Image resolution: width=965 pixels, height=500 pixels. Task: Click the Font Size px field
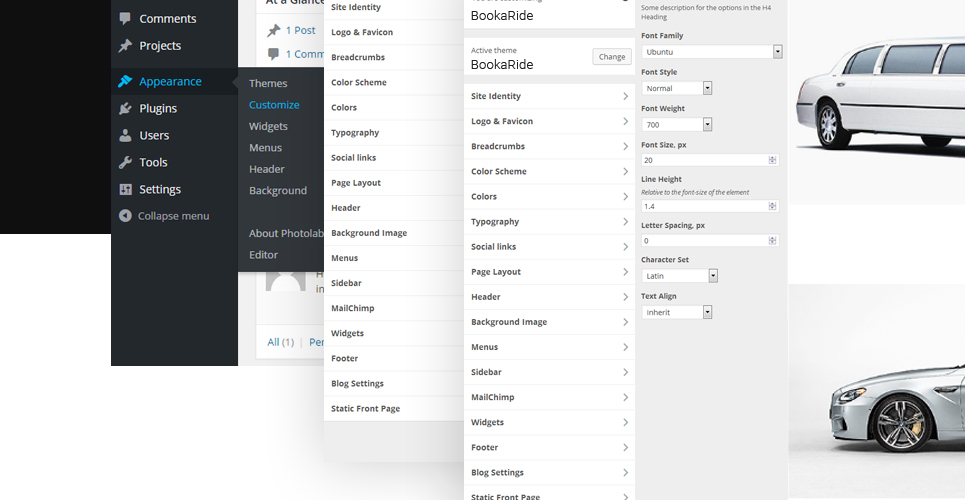(710, 160)
